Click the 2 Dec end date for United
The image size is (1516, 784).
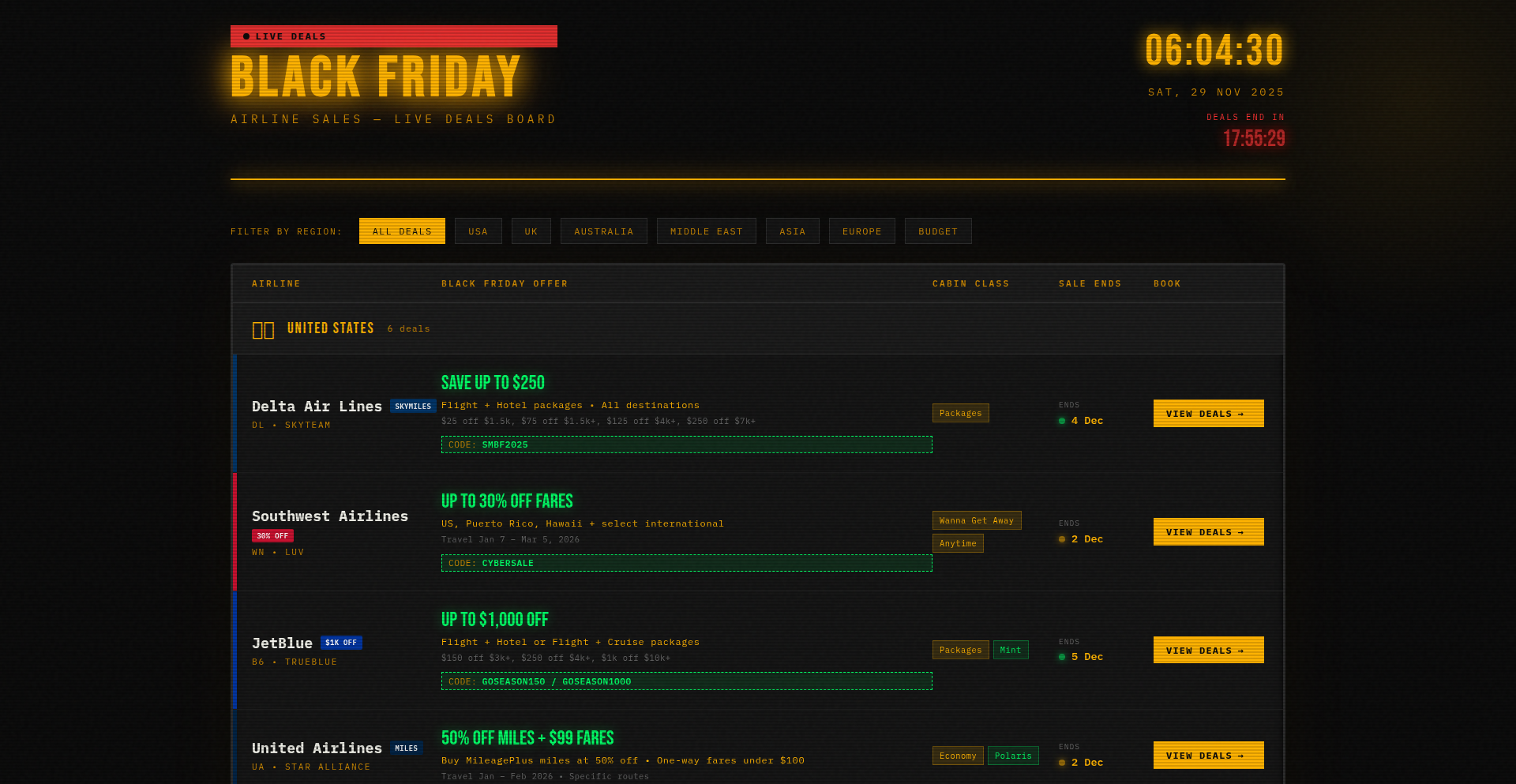coord(1087,763)
